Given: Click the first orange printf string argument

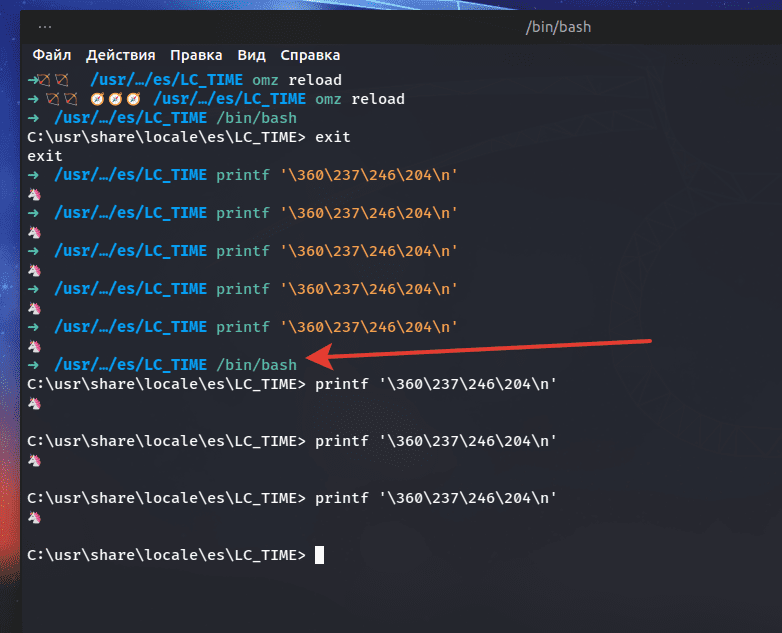Looking at the screenshot, I should (x=370, y=175).
